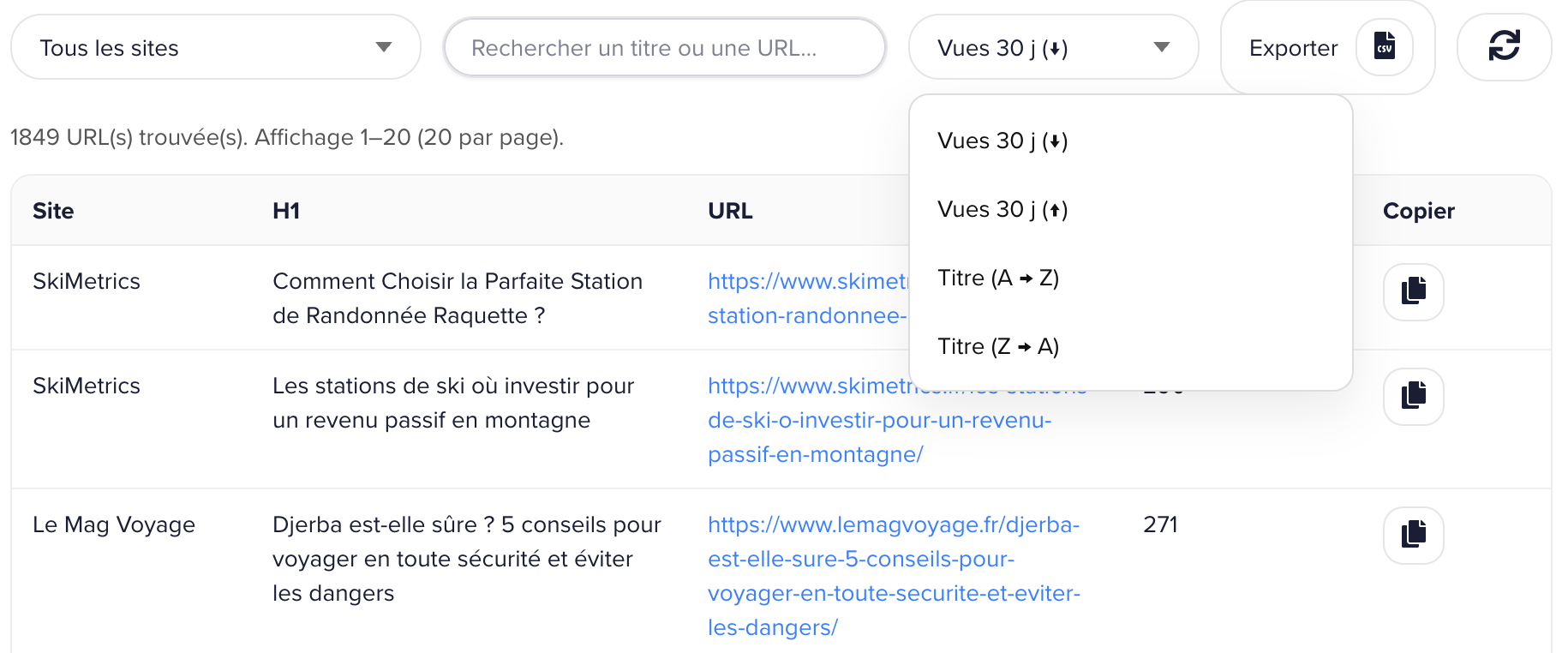The image size is (1568, 653).
Task: Copy the revenu passif row URL
Action: (x=1413, y=396)
